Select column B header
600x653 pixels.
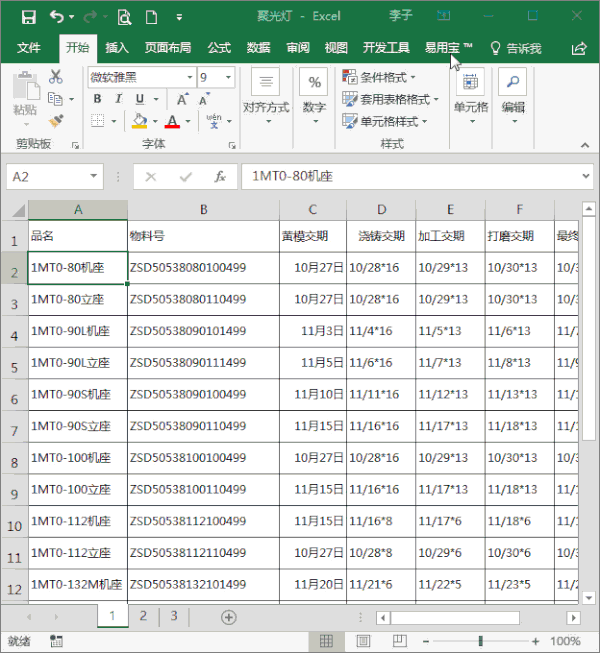point(204,209)
